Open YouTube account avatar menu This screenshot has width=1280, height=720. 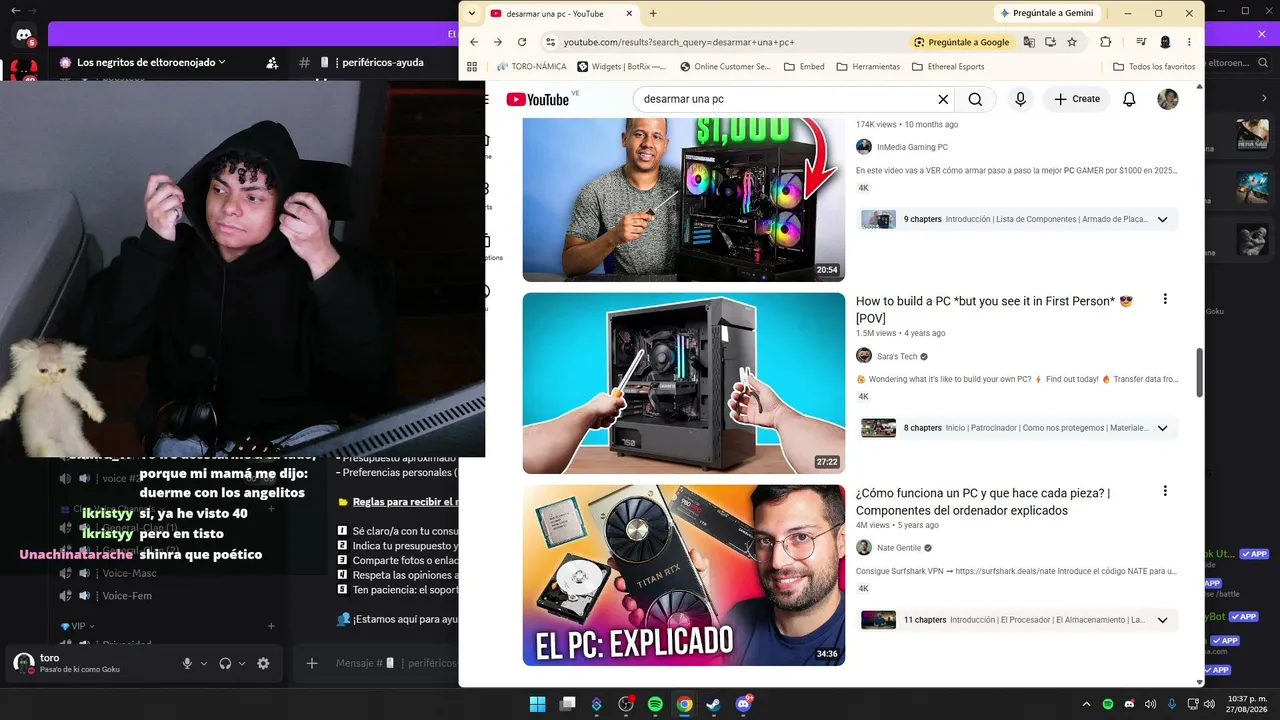click(x=1168, y=99)
